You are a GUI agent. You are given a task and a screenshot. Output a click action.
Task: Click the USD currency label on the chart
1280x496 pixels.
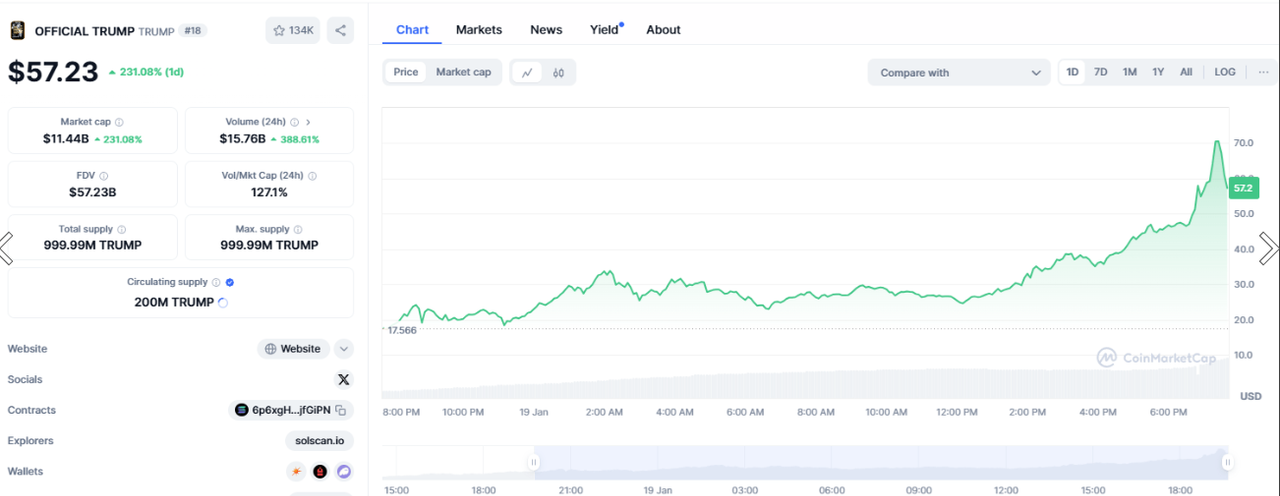click(1250, 396)
